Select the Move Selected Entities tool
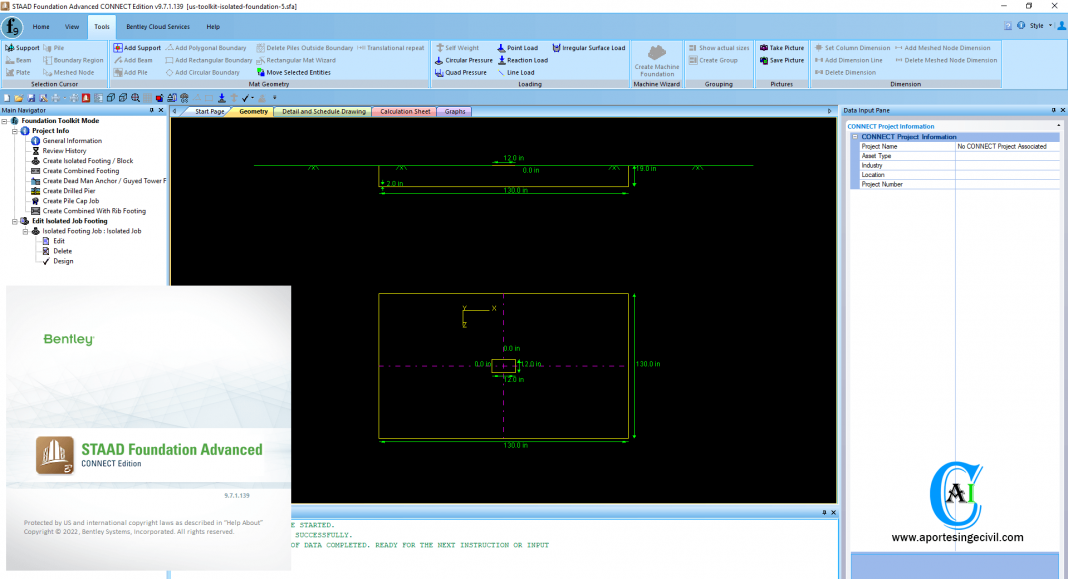Screen dimensions: 1068x579 tap(300, 71)
